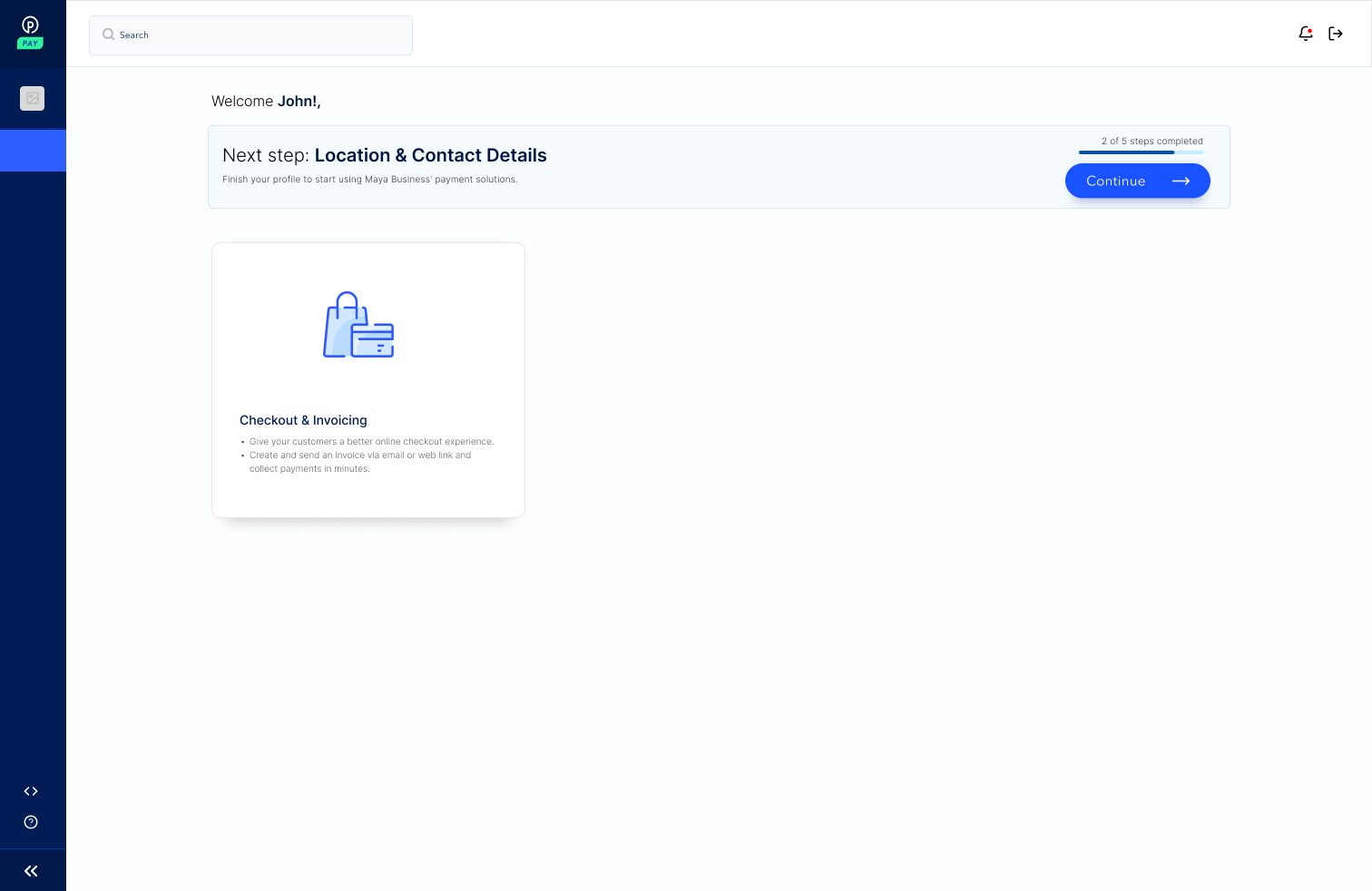Open the help question mark icon
1372x891 pixels.
[31, 822]
